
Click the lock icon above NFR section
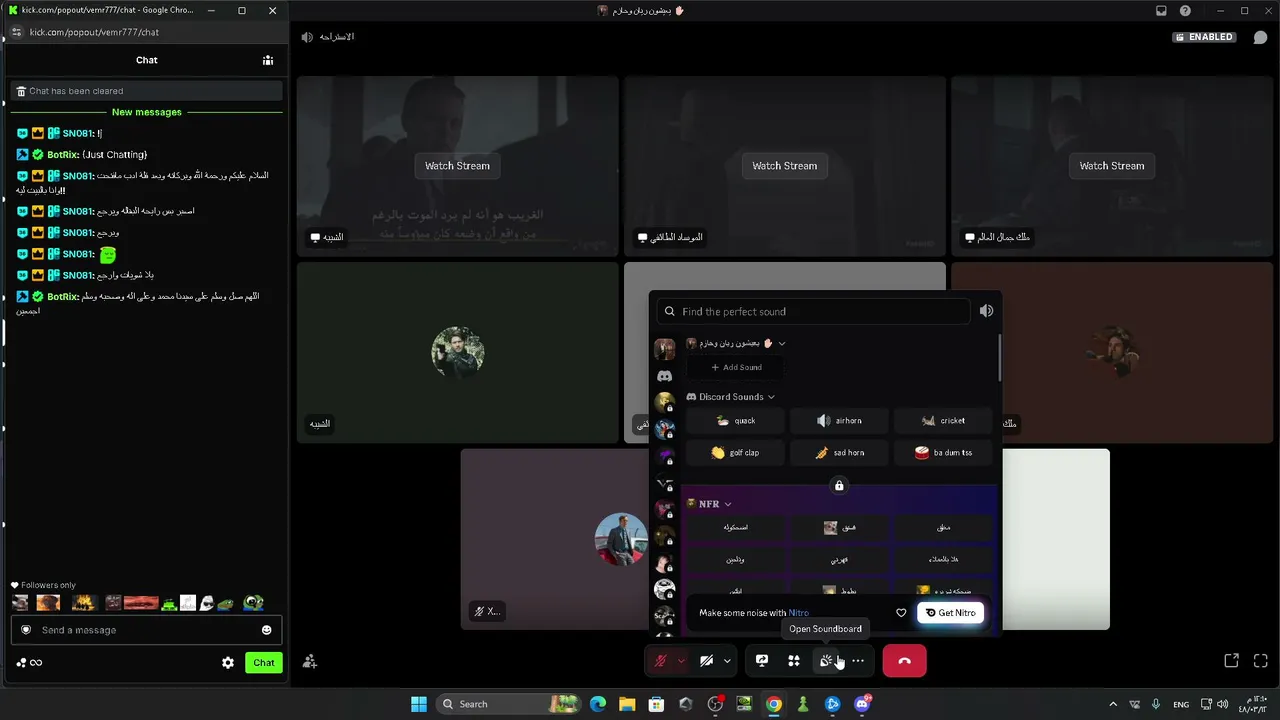[x=839, y=486]
